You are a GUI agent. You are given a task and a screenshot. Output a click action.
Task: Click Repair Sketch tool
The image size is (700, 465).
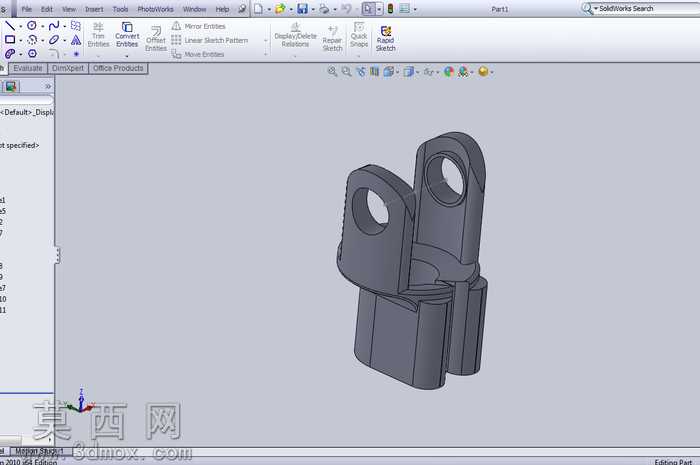click(x=332, y=38)
